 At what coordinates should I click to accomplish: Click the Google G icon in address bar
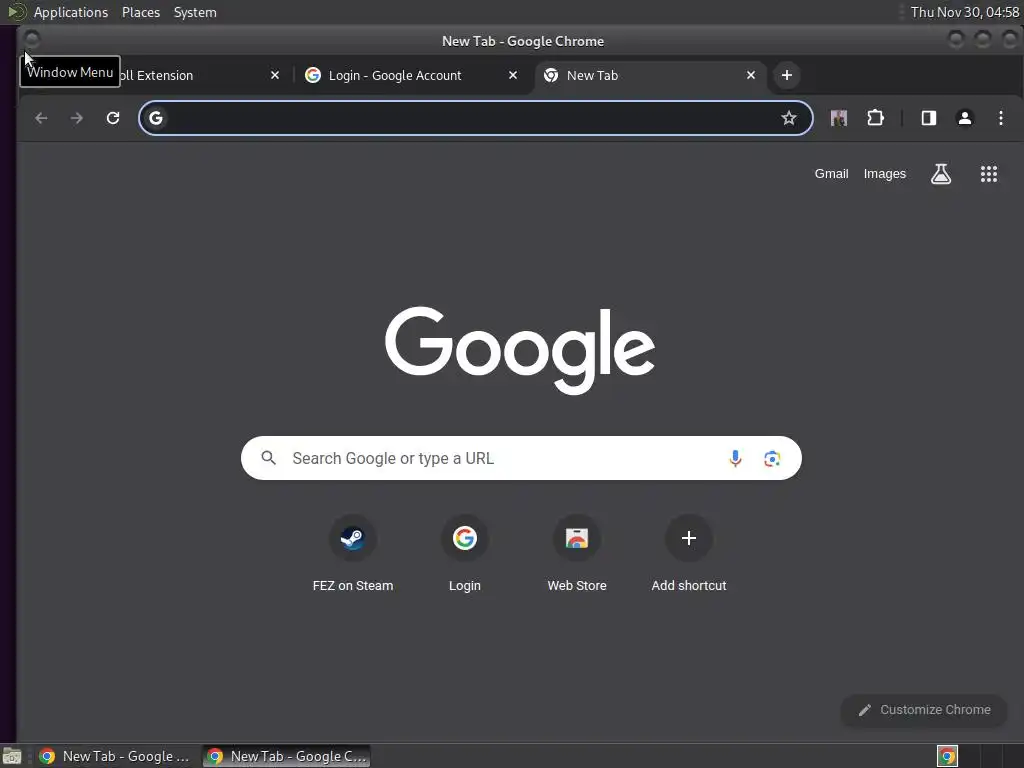(155, 118)
